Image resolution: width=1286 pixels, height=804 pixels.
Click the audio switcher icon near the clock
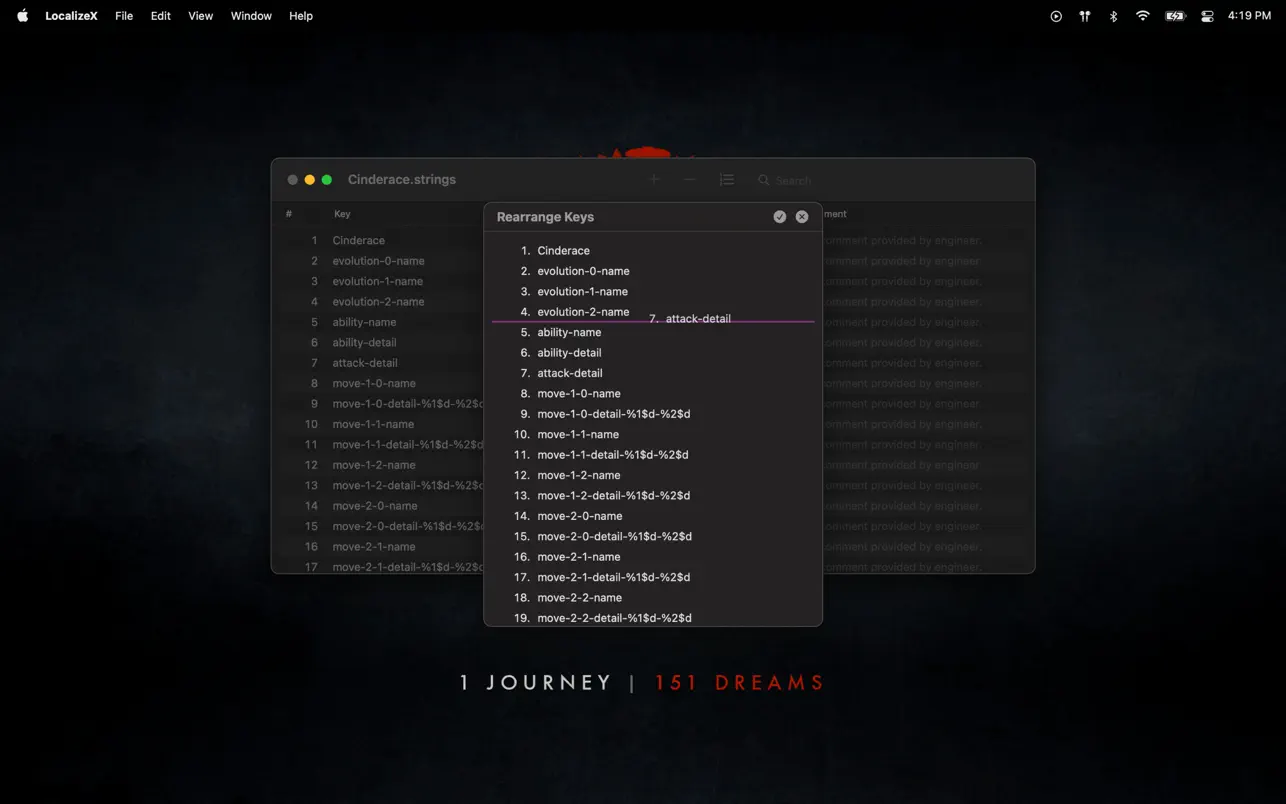[x=1084, y=15]
